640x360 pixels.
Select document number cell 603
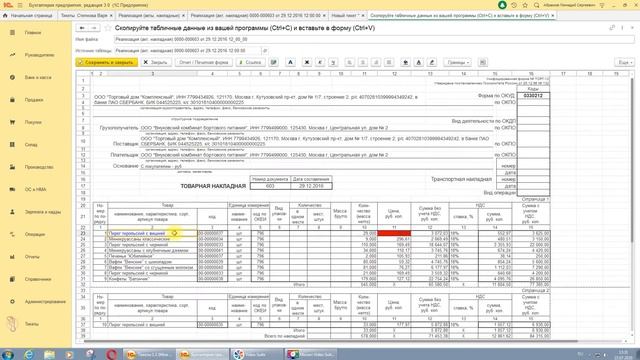pyautogui.click(x=270, y=186)
